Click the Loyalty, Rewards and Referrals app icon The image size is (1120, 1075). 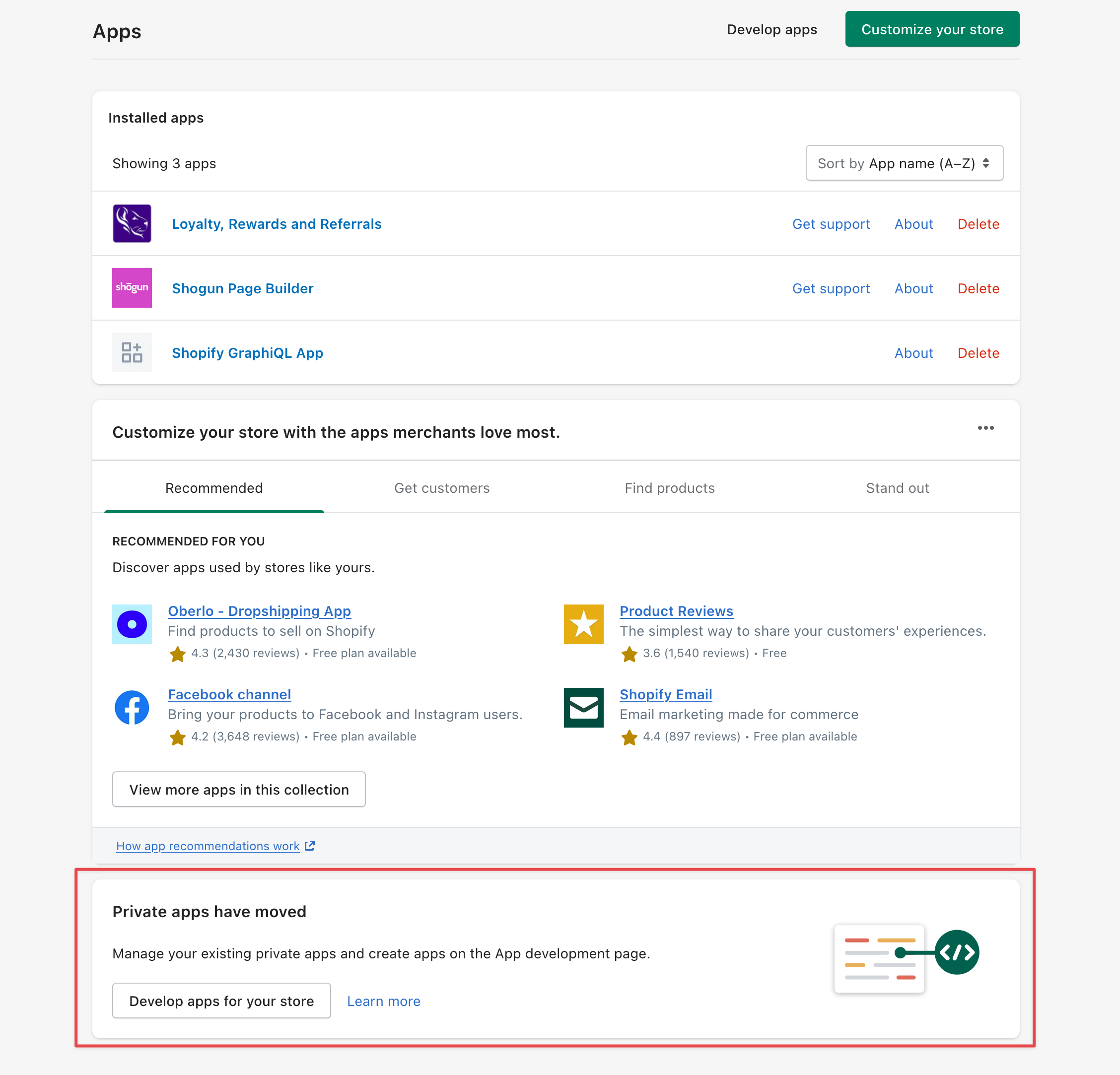132,223
